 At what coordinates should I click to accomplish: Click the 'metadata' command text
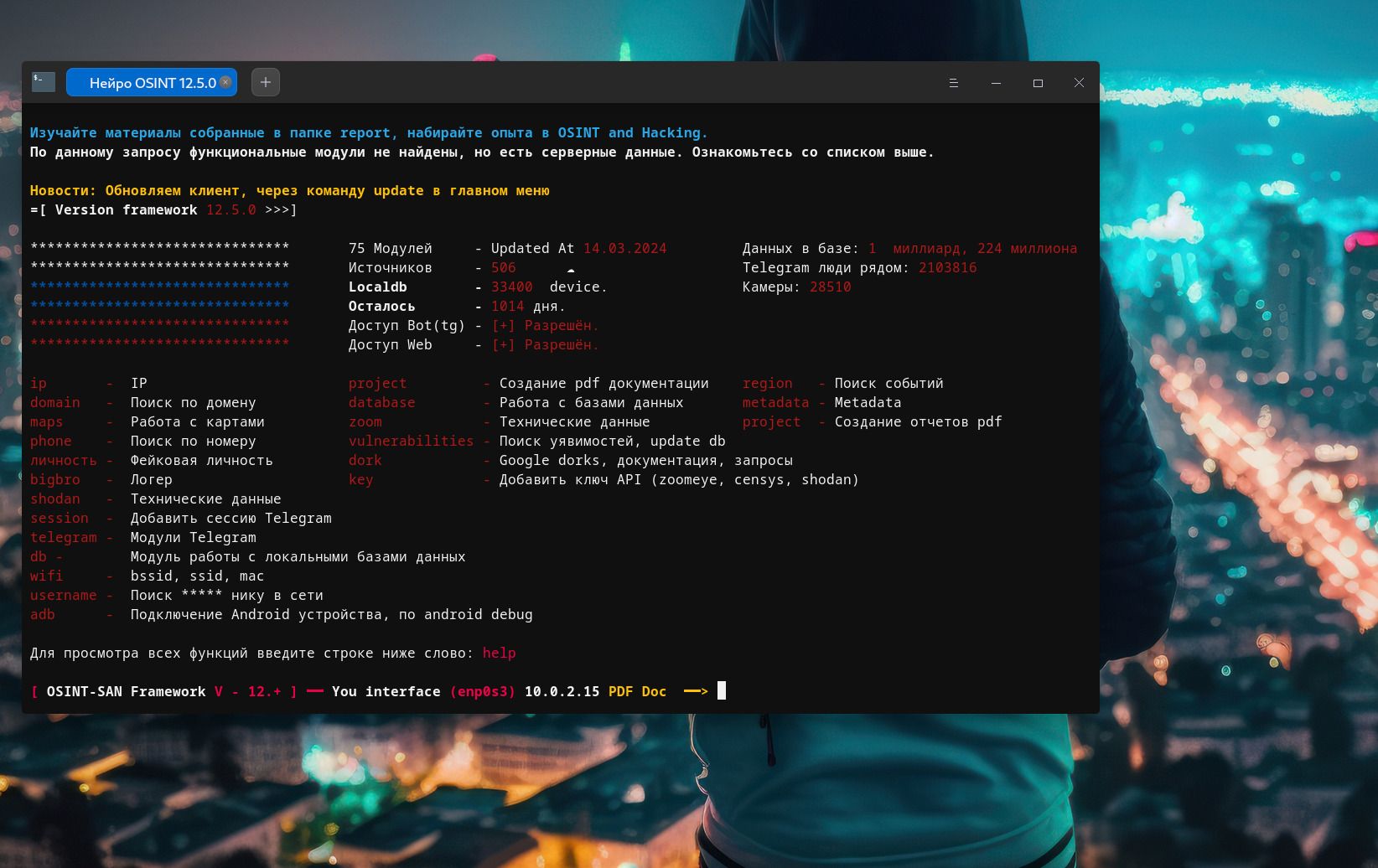(x=776, y=402)
